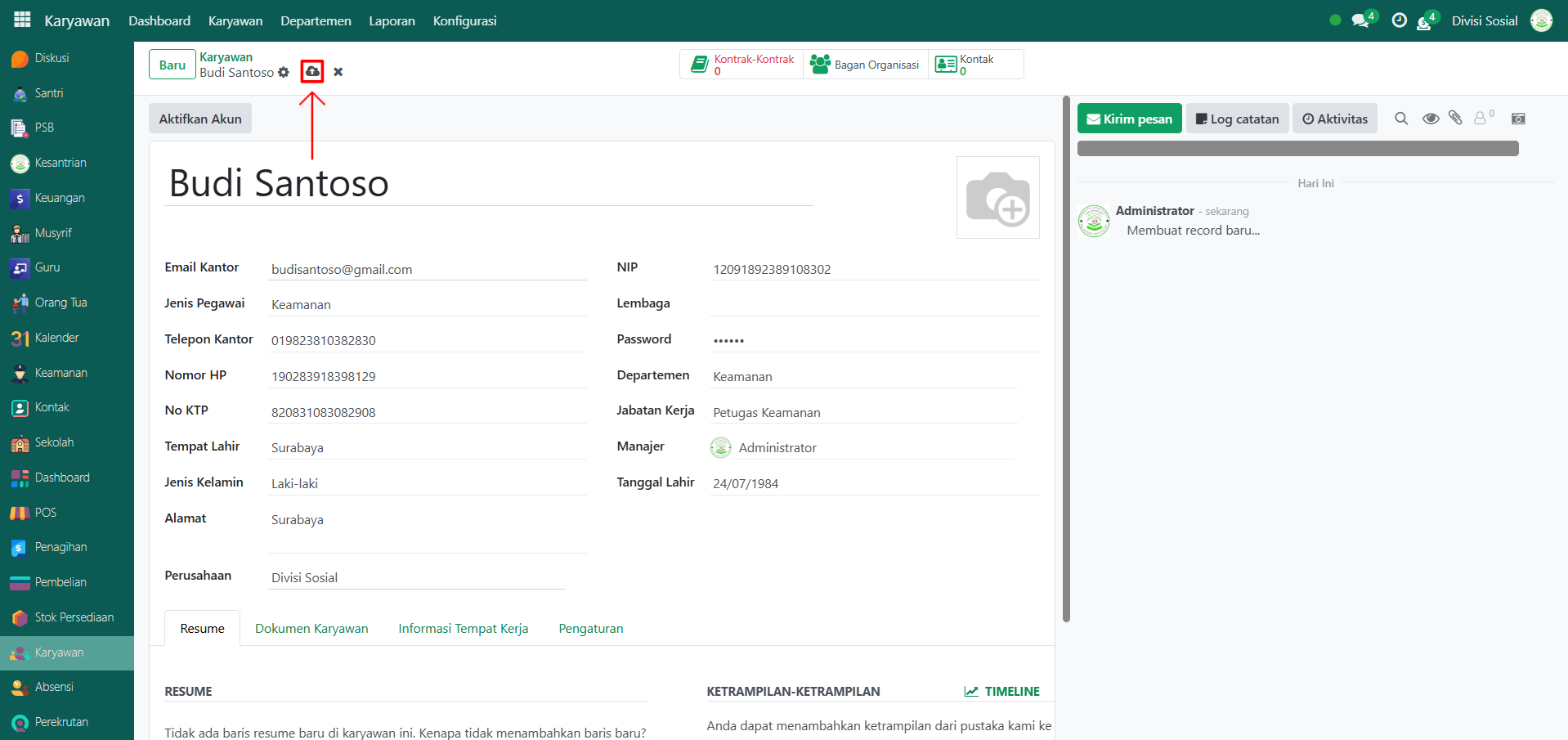Click the Aktifkan Akun button
The height and width of the screenshot is (740, 1568).
(x=200, y=119)
